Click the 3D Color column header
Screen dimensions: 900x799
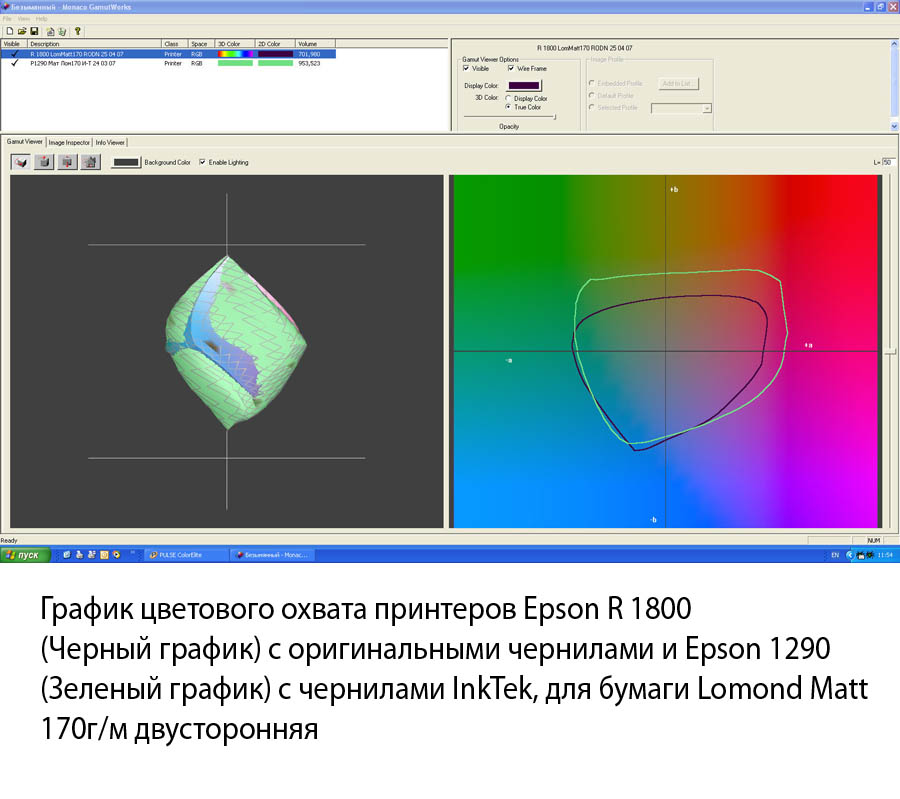coord(235,44)
